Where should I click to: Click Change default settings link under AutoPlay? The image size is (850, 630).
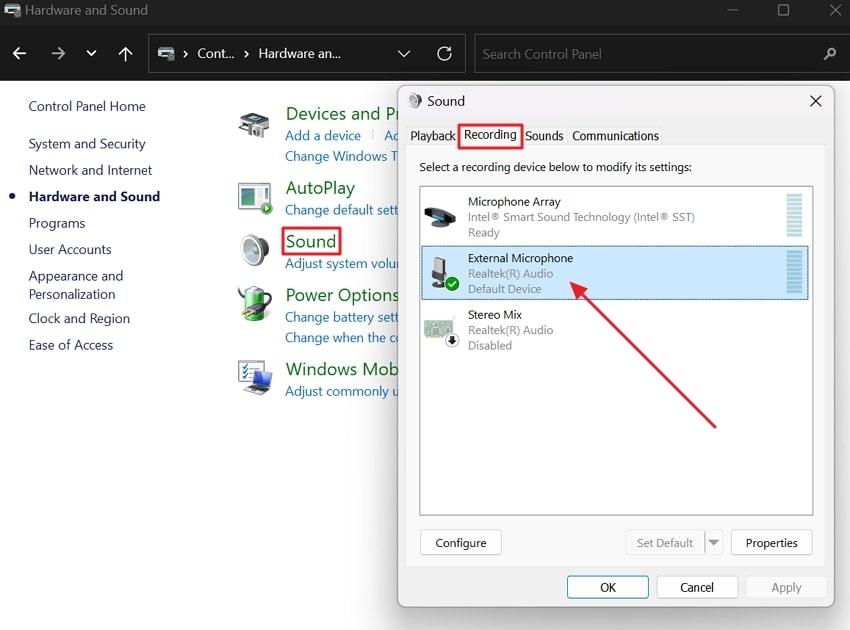coord(341,210)
